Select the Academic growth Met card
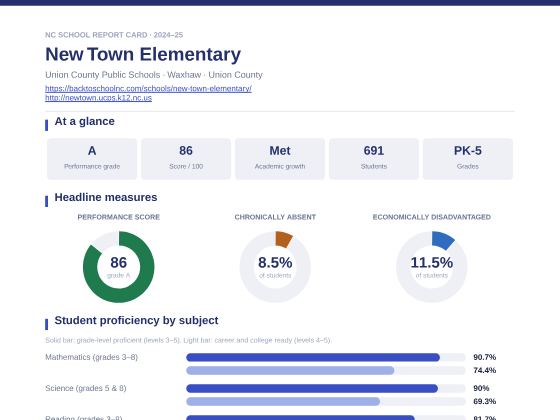The image size is (560, 420). tap(280, 159)
